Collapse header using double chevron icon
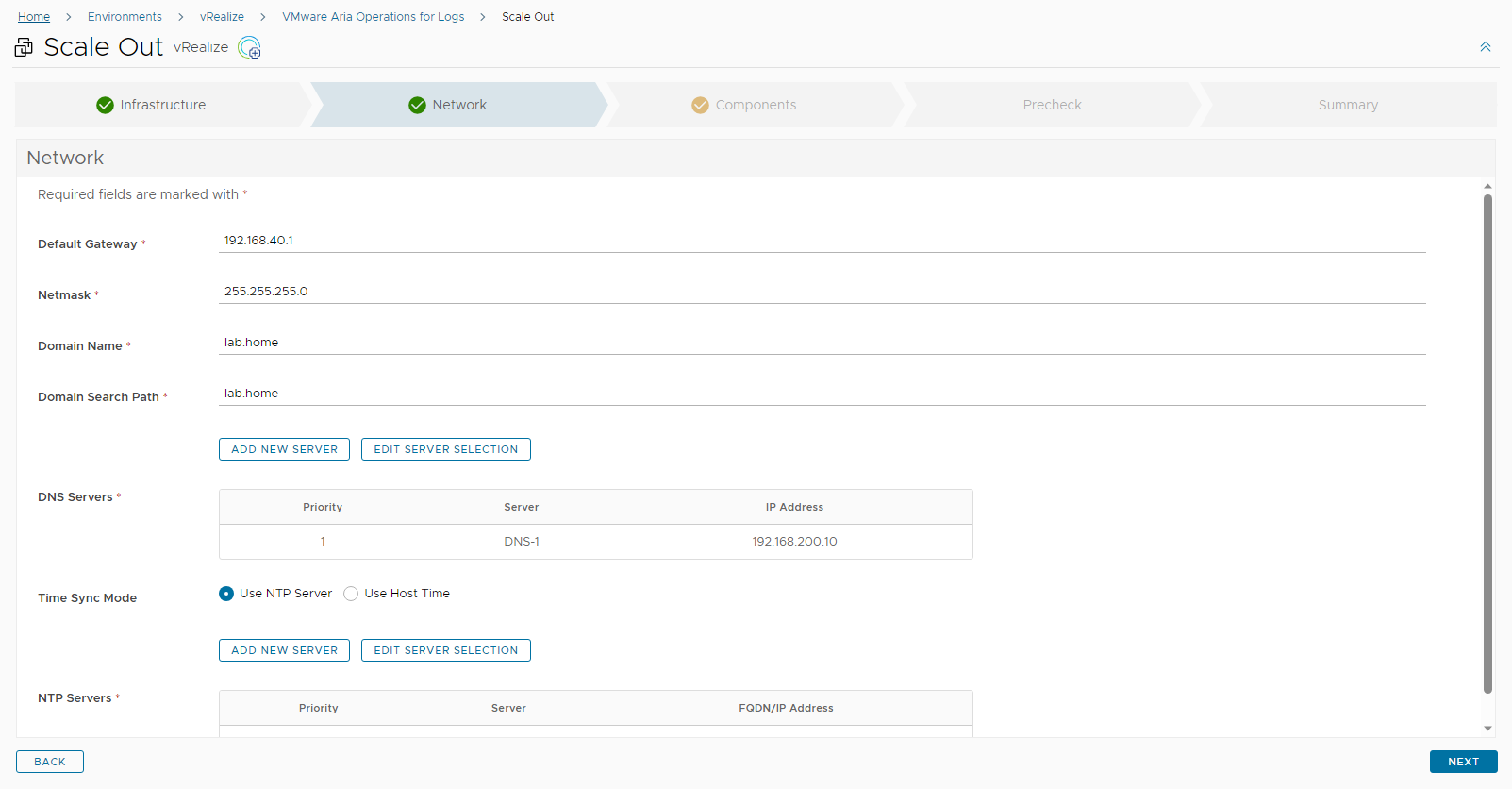This screenshot has height=789, width=1512. 1485,47
